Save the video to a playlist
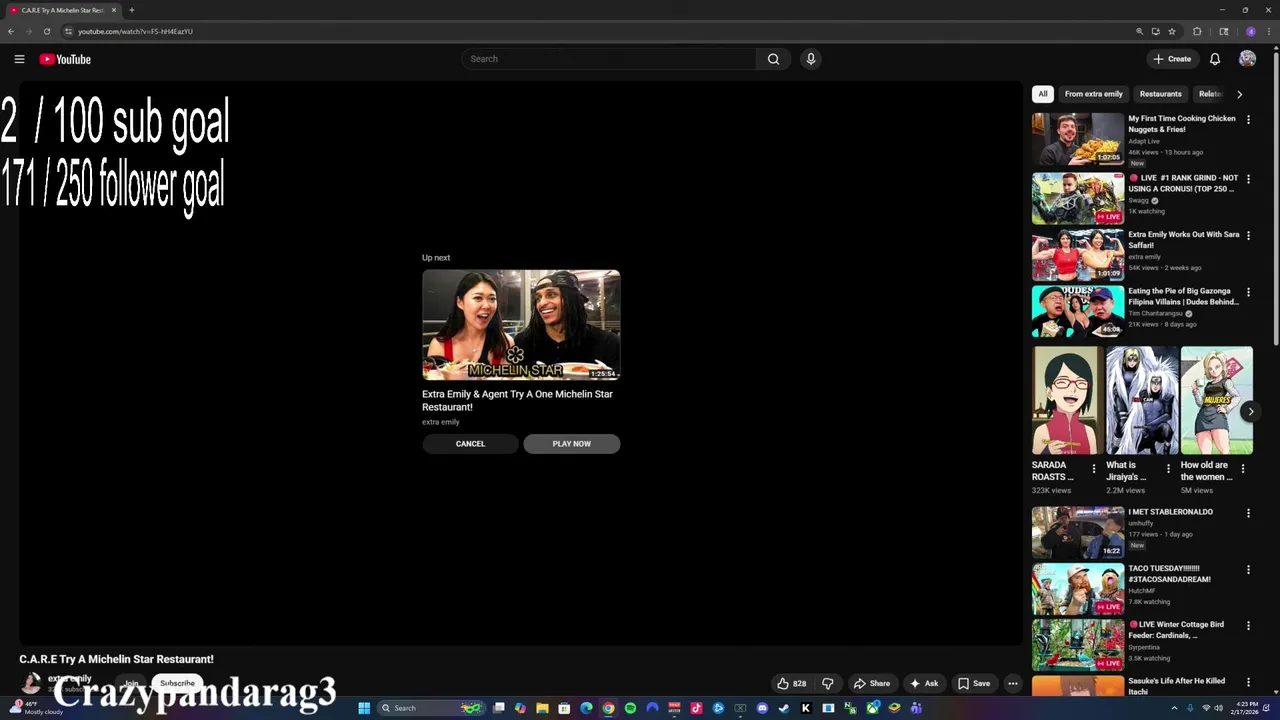The image size is (1280, 720). [x=974, y=684]
